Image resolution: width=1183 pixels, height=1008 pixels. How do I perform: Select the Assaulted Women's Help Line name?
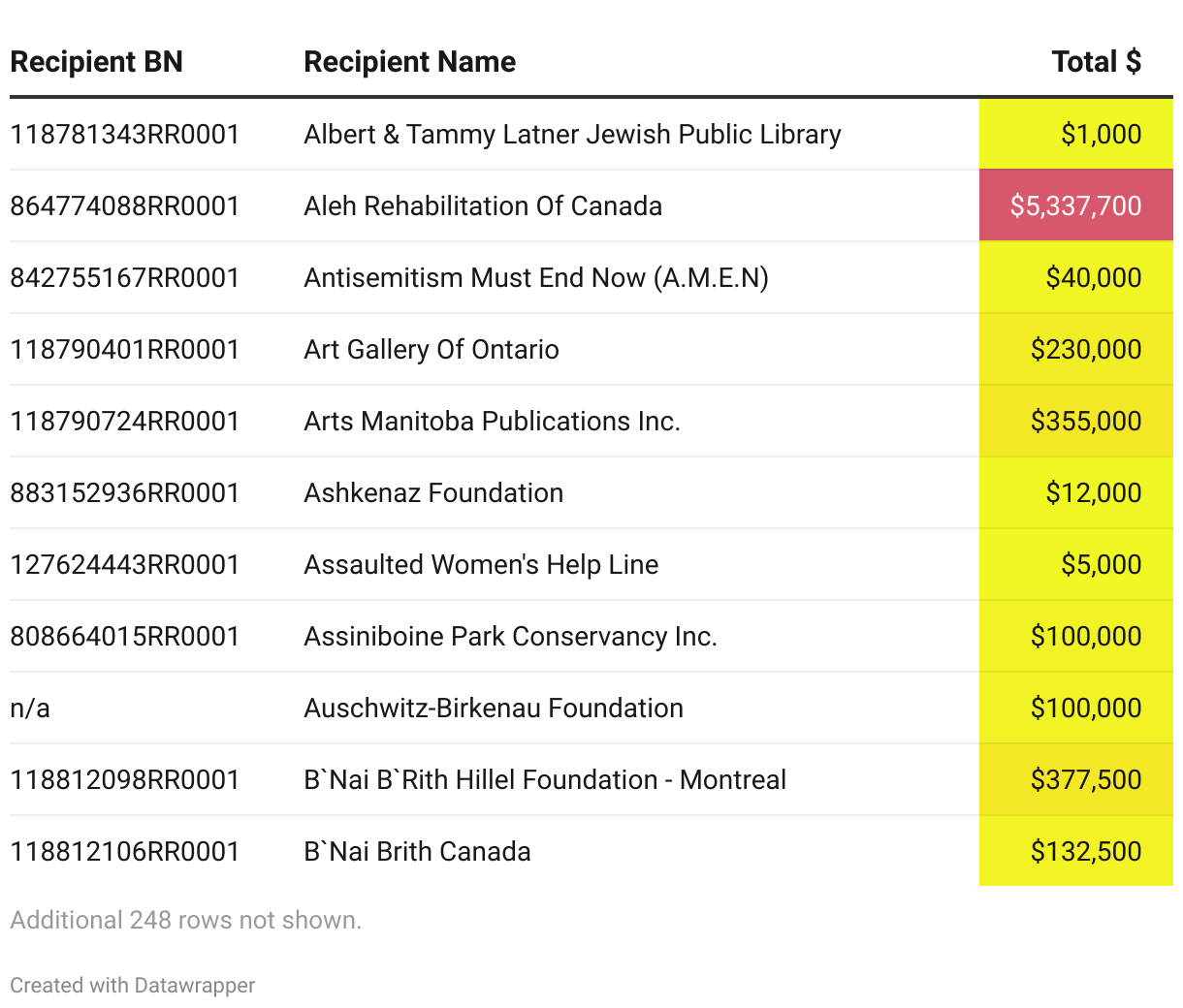(481, 564)
